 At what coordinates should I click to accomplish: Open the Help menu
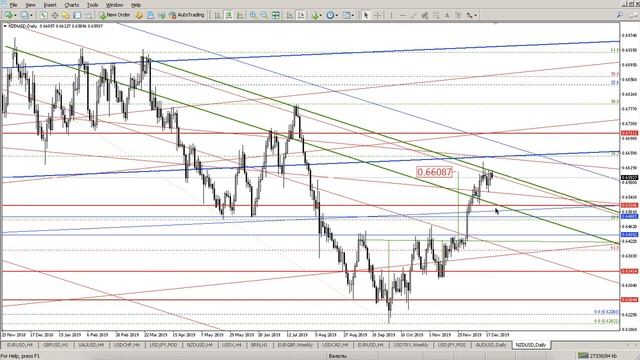[x=136, y=5]
